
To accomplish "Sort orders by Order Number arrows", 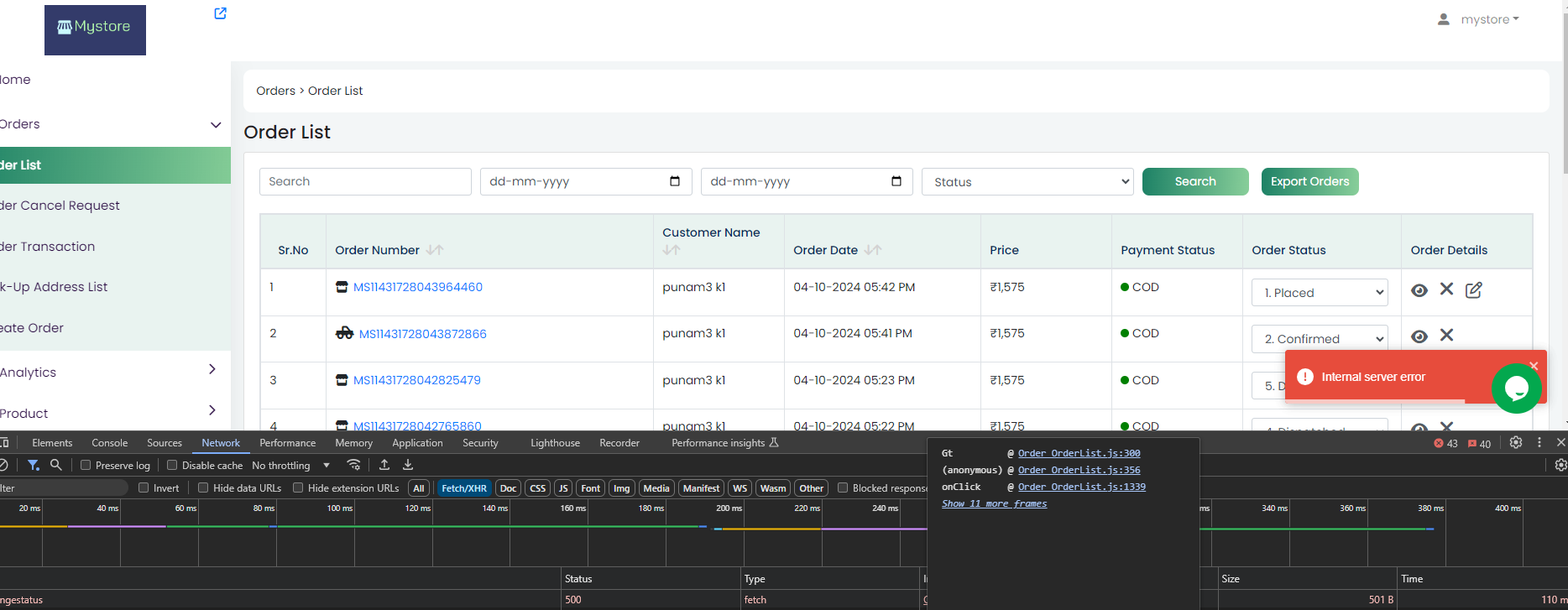I will pos(434,250).
